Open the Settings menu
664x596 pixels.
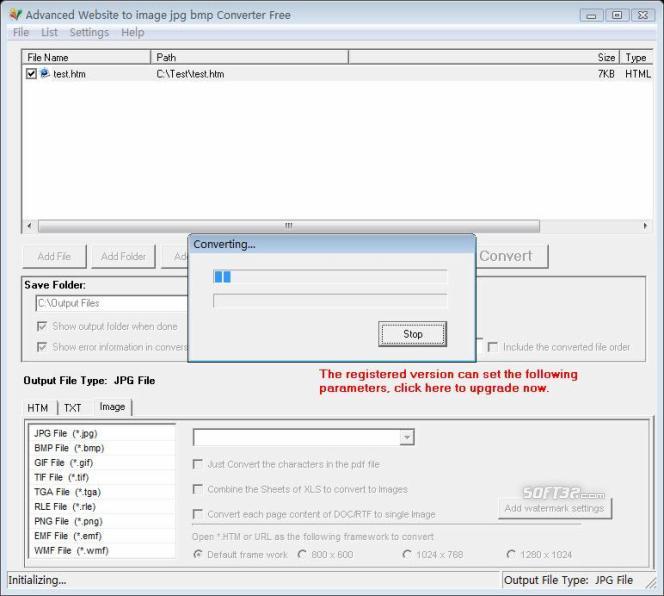[x=89, y=32]
